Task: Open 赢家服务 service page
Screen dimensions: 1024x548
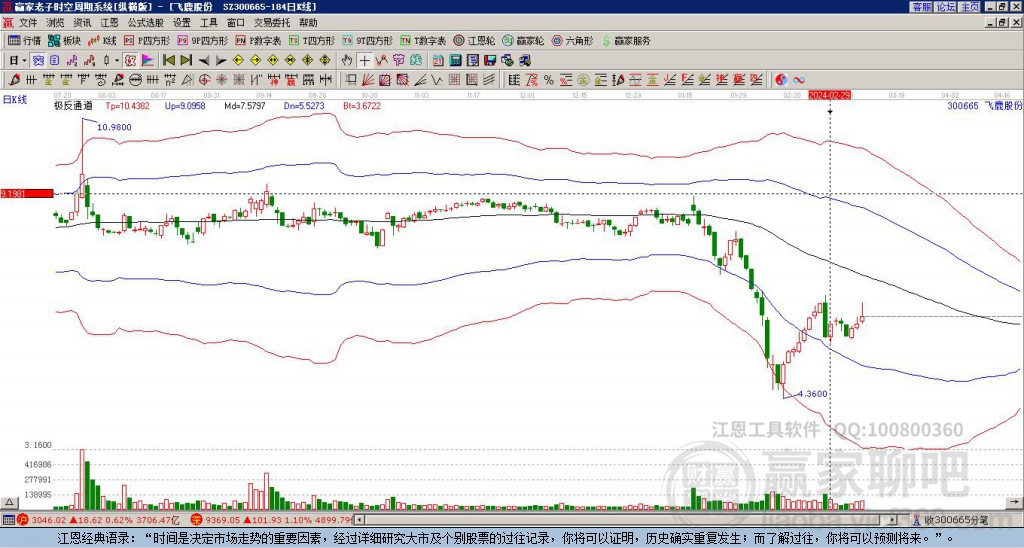Action: click(x=626, y=40)
